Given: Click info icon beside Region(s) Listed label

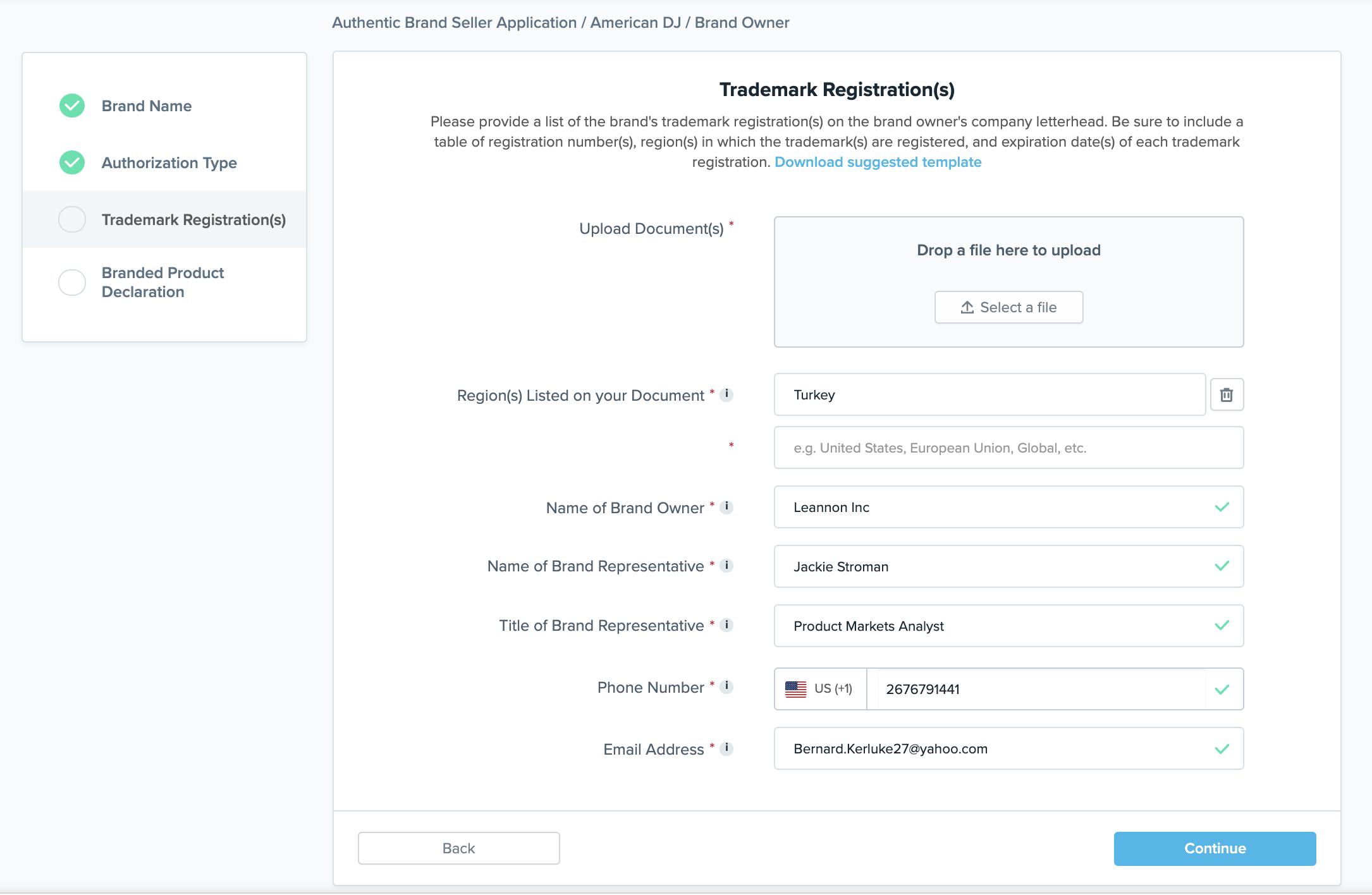Looking at the screenshot, I should pos(727,394).
